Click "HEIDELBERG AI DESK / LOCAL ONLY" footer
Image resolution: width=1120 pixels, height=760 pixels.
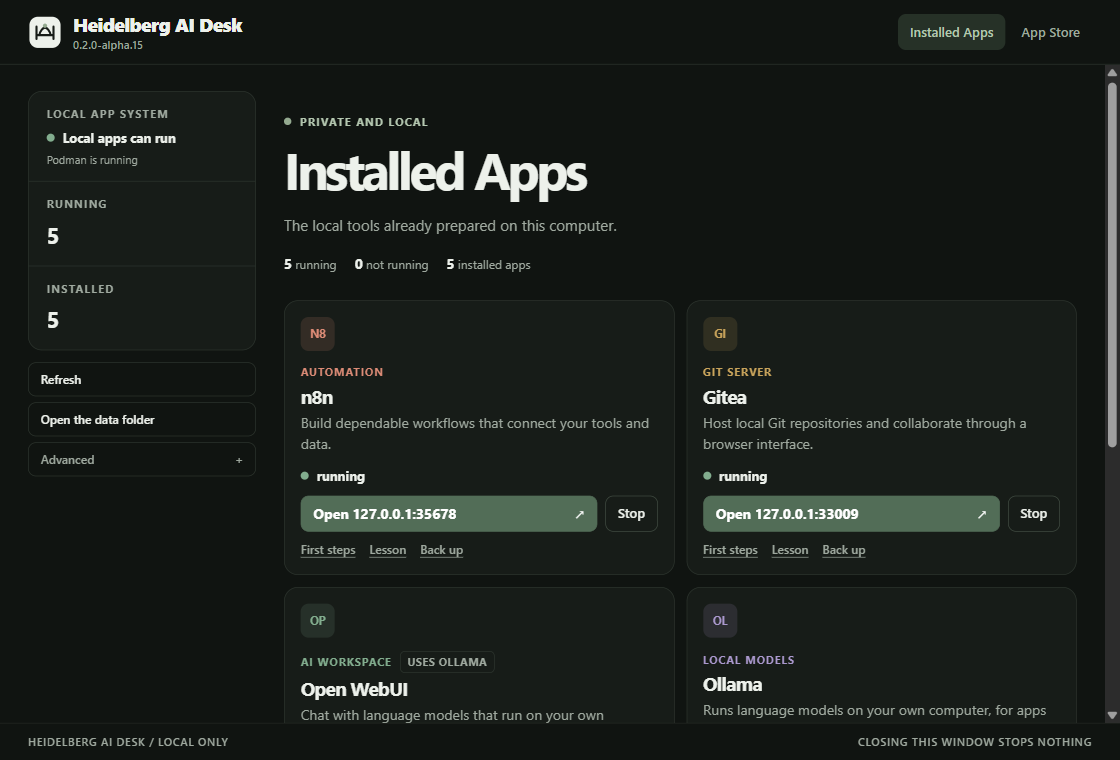coord(128,742)
